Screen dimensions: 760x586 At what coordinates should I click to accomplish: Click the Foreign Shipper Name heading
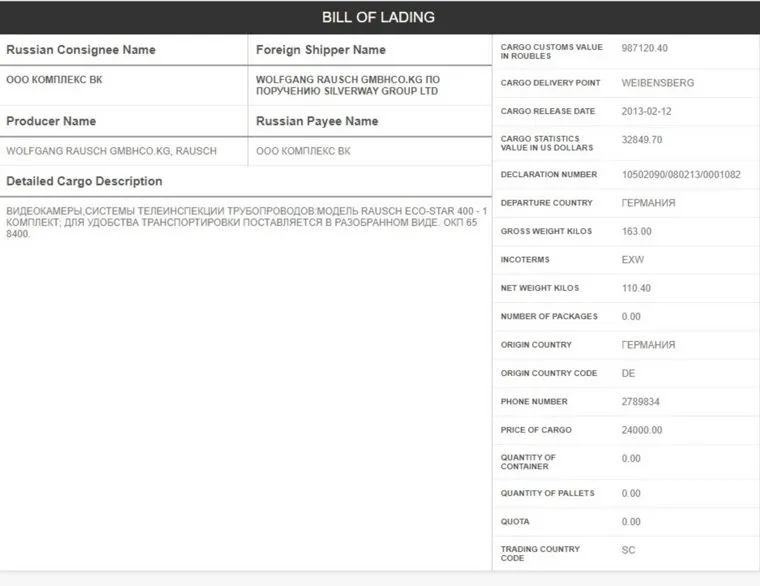(x=320, y=50)
